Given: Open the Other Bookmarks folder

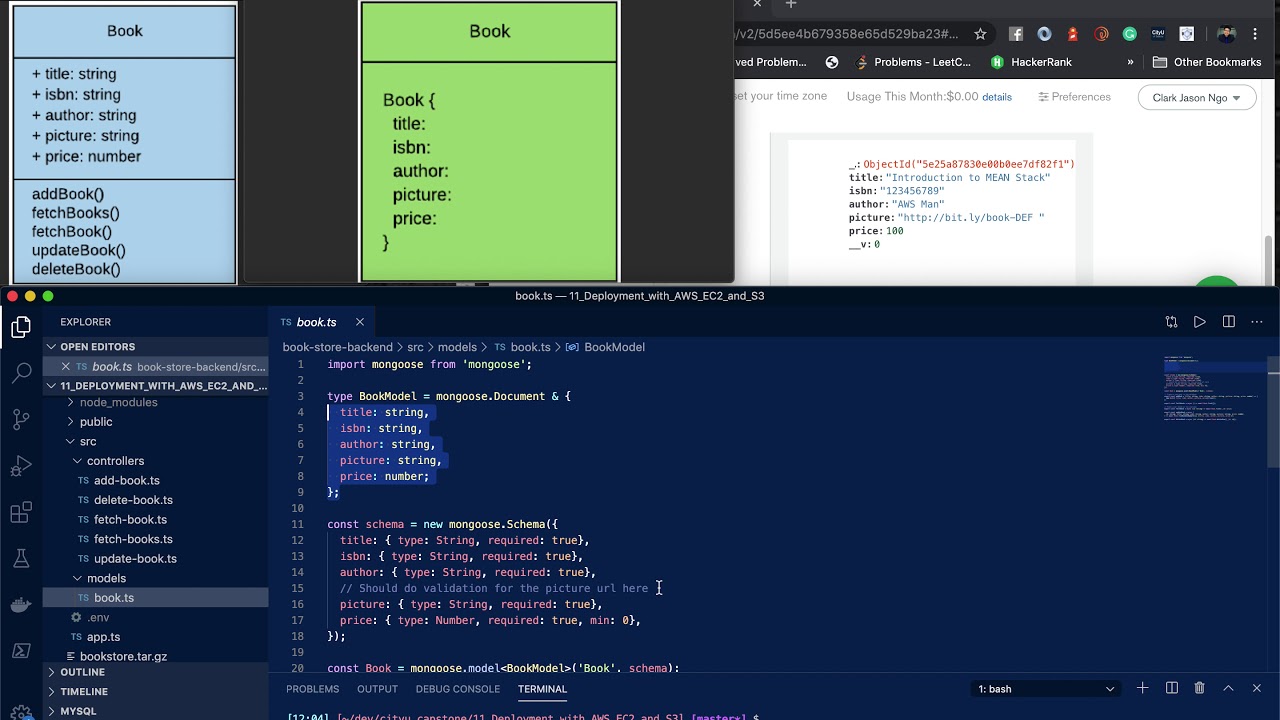Looking at the screenshot, I should click(x=1207, y=62).
